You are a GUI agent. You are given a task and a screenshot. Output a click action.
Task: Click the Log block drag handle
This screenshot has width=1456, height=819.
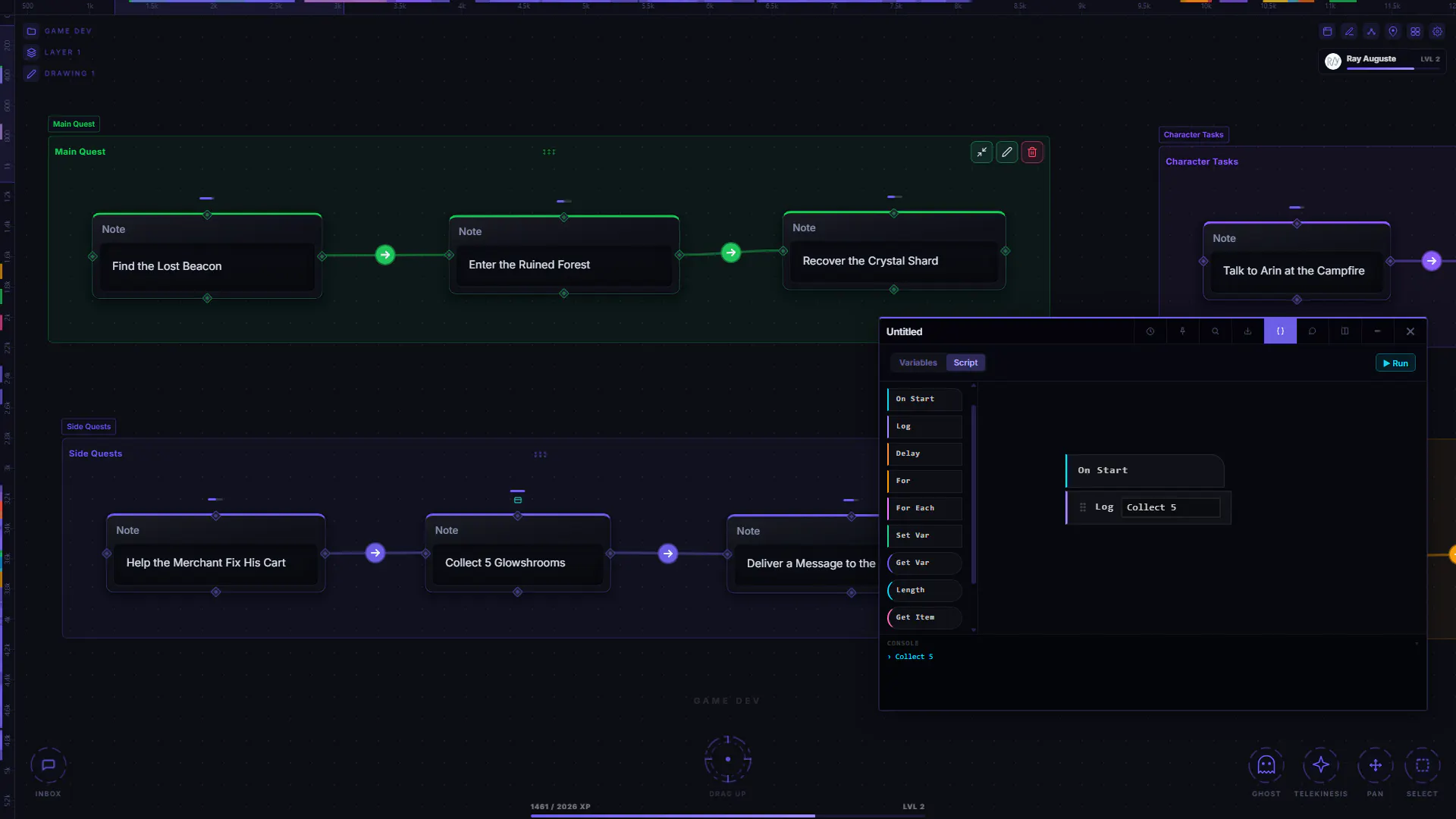coord(1083,507)
